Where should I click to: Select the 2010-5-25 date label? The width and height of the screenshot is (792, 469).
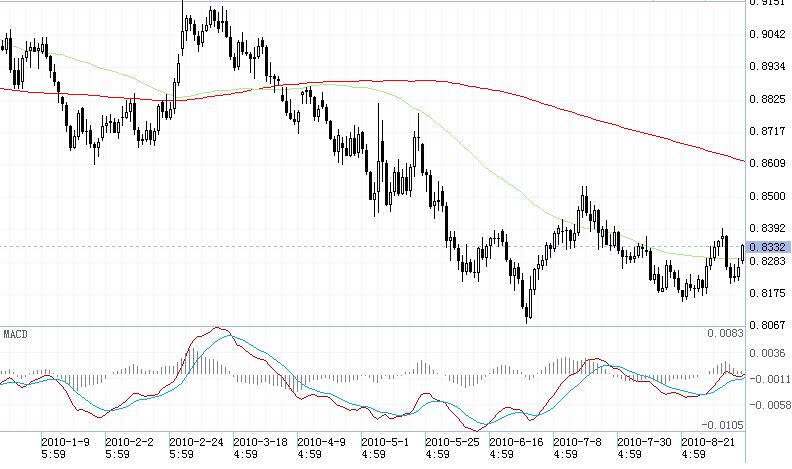(x=452, y=442)
